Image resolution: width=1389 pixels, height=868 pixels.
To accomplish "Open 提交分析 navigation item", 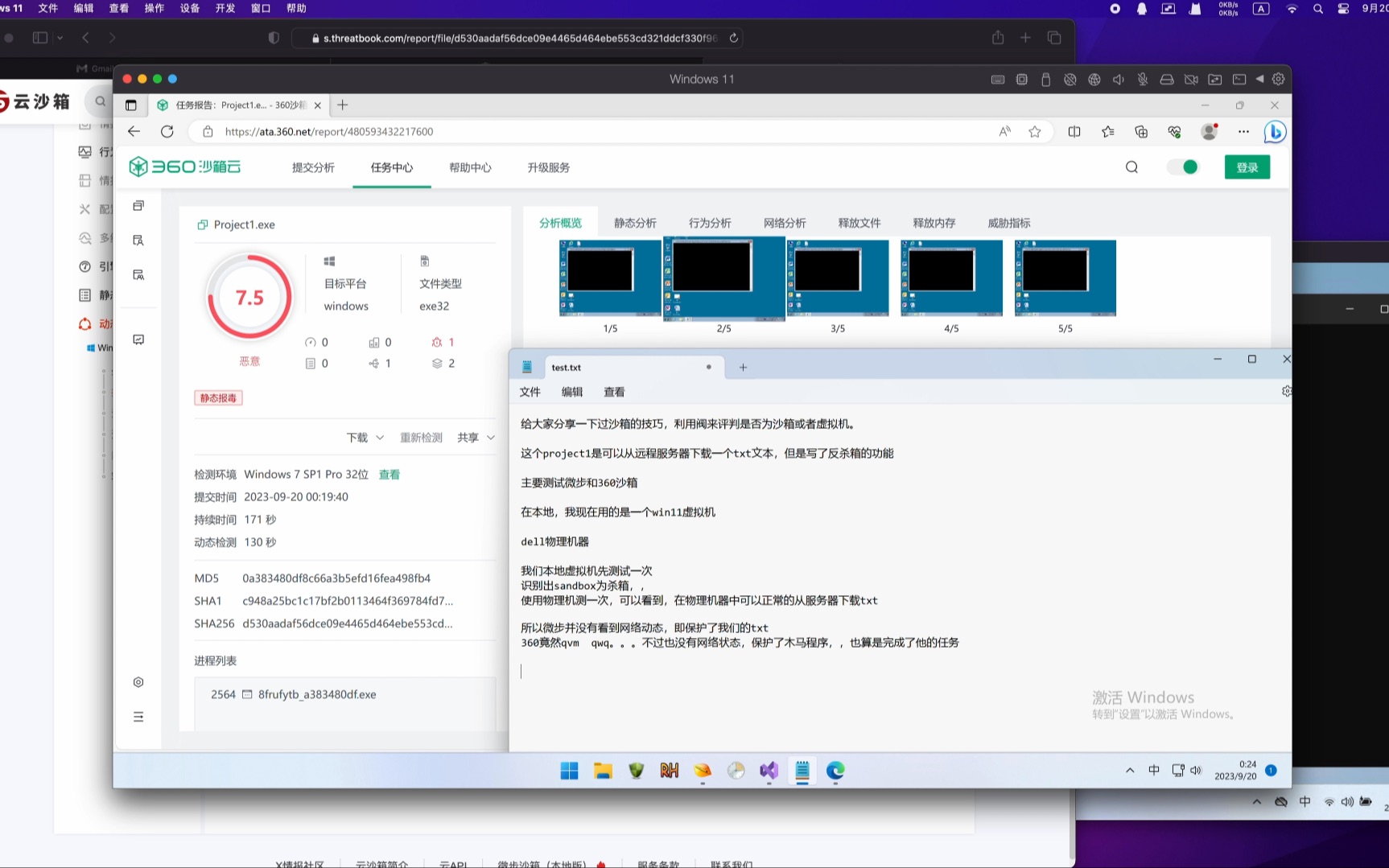I will click(313, 167).
